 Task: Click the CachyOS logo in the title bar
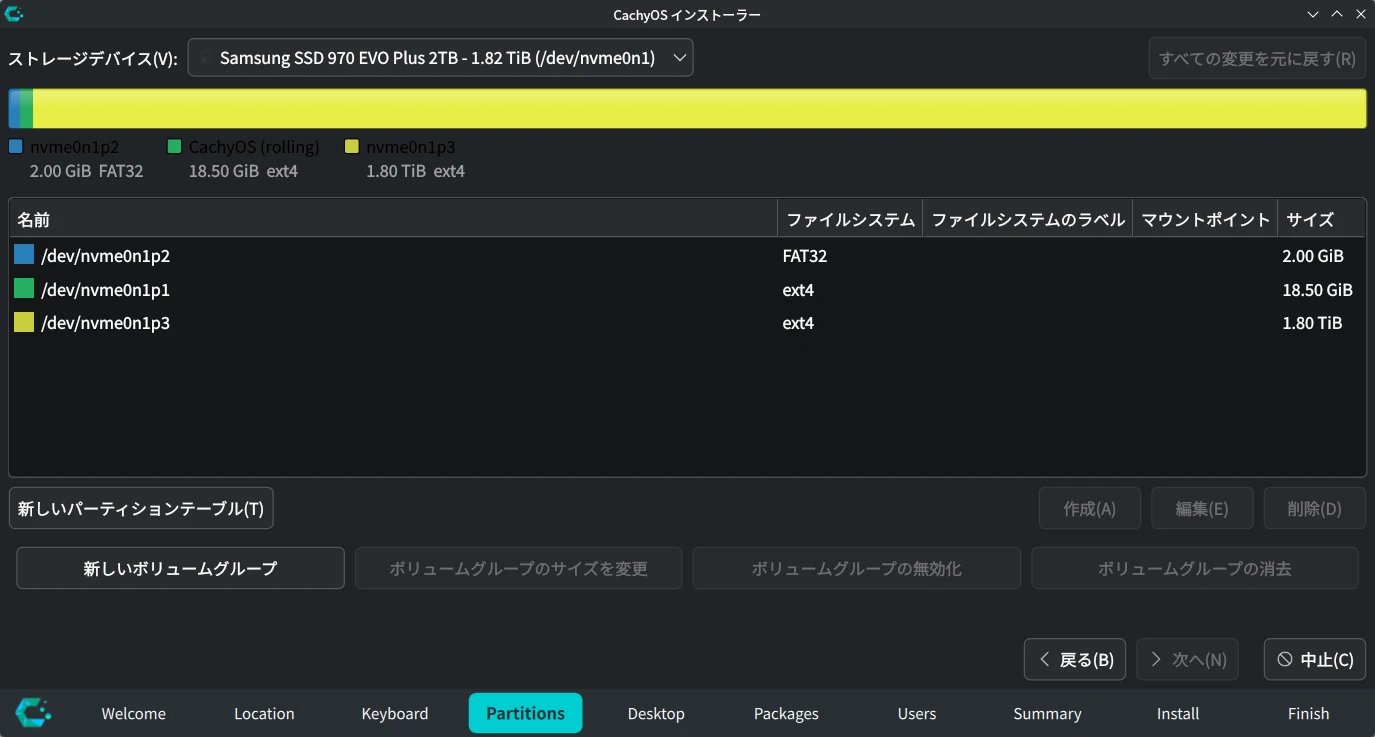click(x=14, y=14)
